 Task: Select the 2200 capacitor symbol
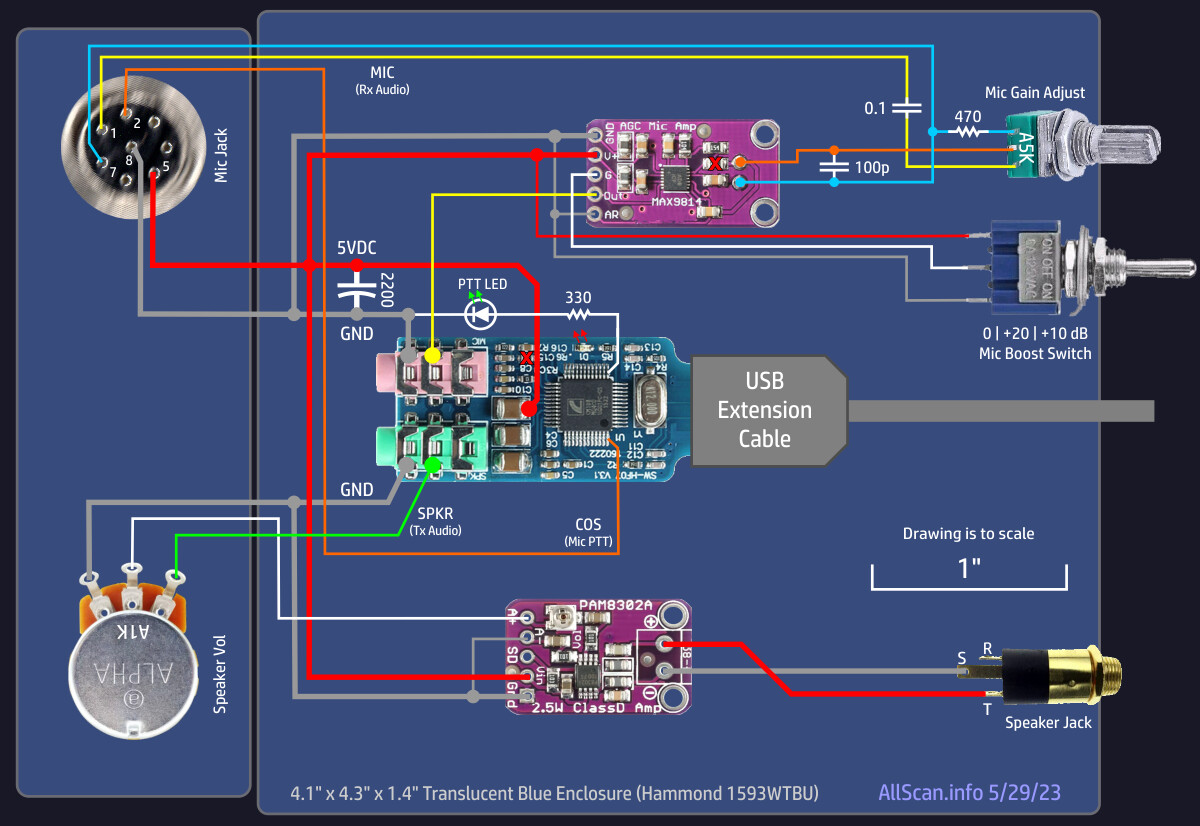[356, 291]
